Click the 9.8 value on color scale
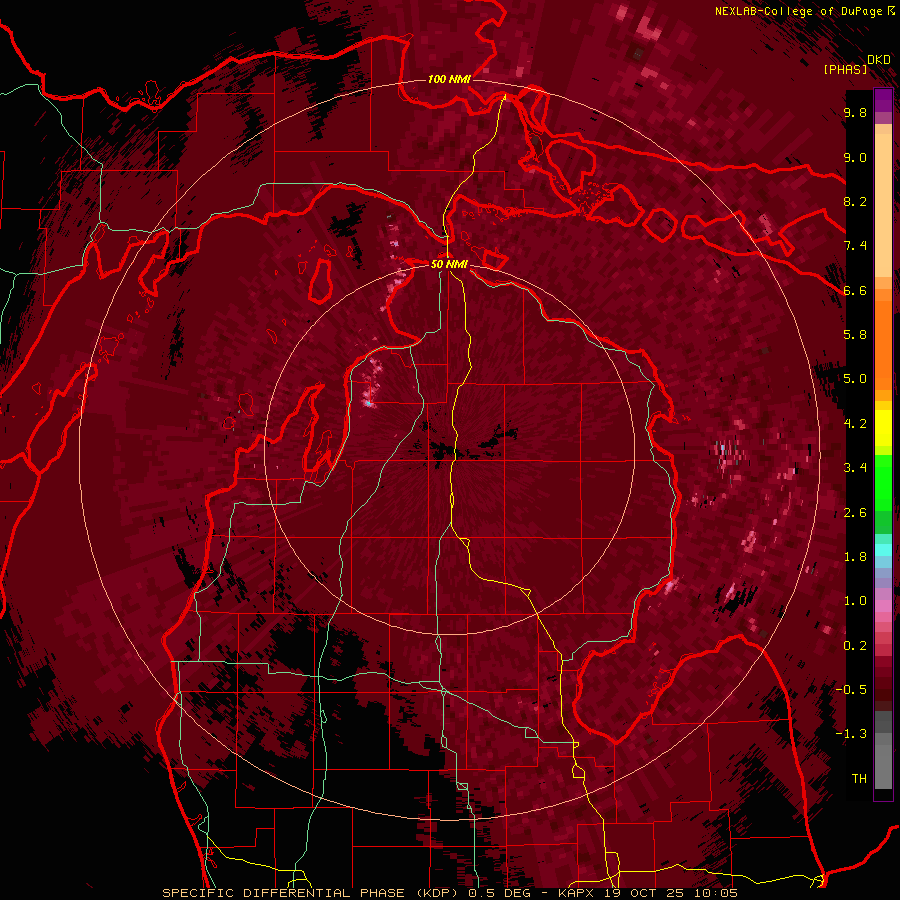Image resolution: width=900 pixels, height=900 pixels. tap(855, 113)
